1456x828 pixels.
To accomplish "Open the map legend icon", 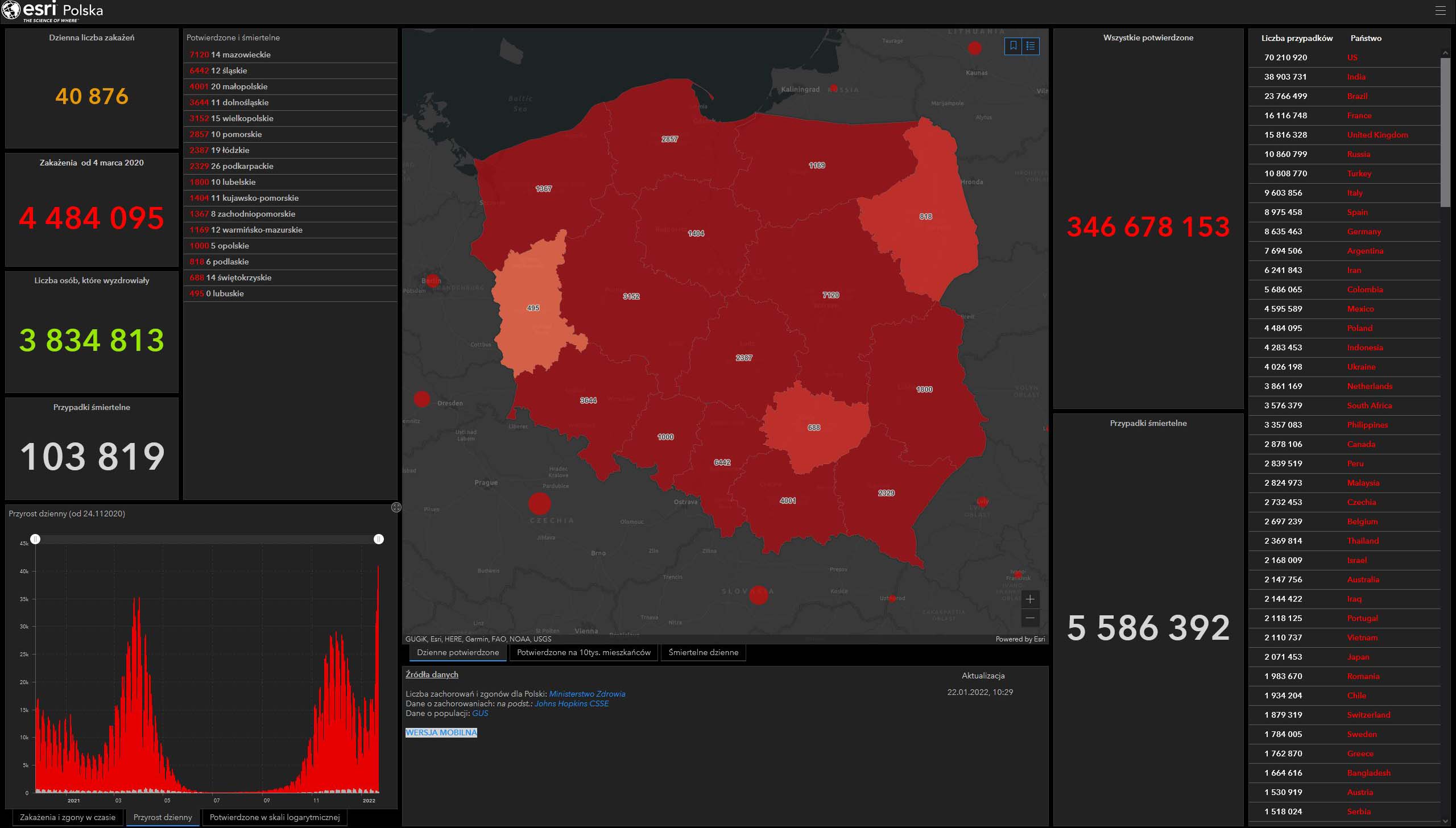I will tap(1031, 46).
